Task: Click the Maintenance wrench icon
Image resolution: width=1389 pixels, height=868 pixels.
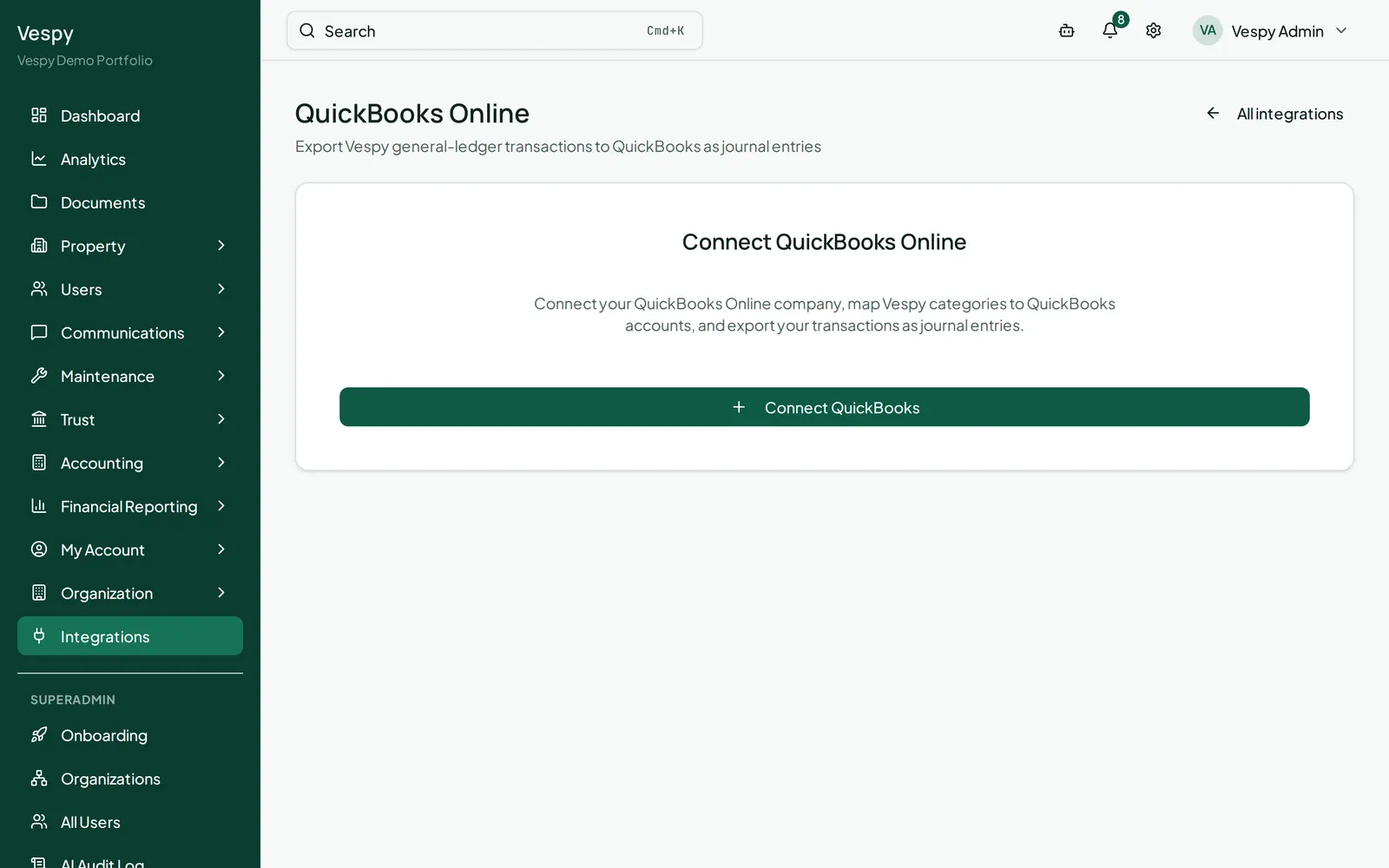Action: pyautogui.click(x=39, y=376)
